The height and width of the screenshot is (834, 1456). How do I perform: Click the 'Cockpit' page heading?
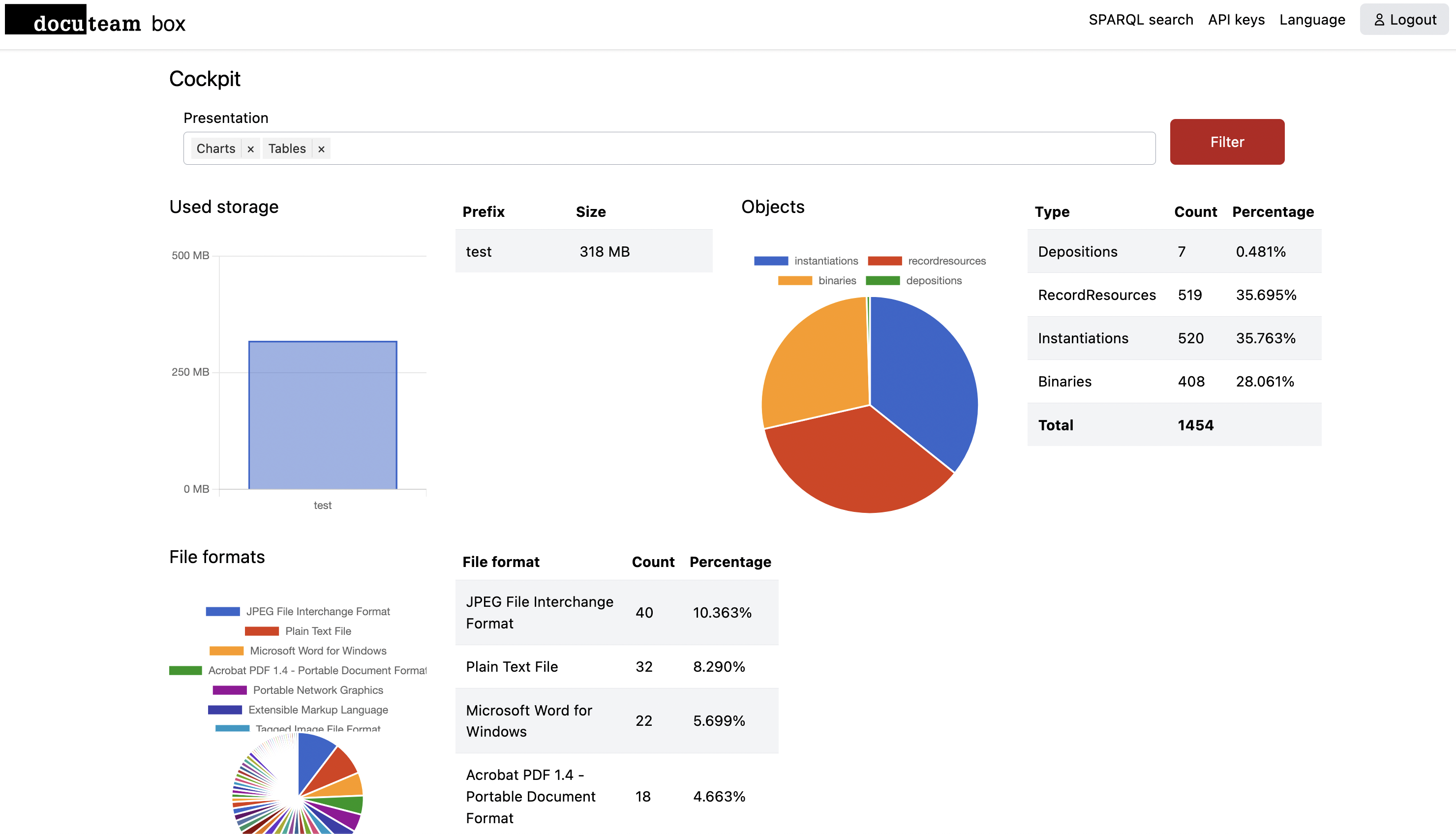205,79
